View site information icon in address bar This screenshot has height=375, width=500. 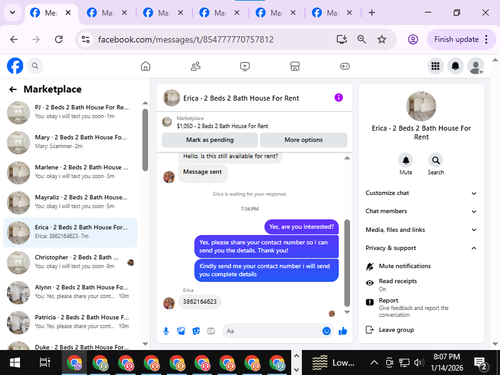[x=86, y=39]
